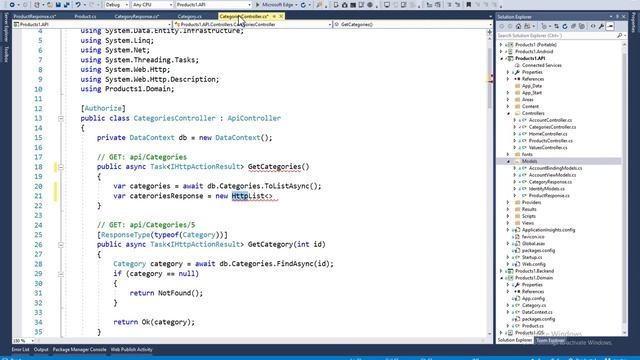This screenshot has width=640, height=360.
Task: Click the Home icon in Solution Explorer toolbar
Action: click(518, 26)
